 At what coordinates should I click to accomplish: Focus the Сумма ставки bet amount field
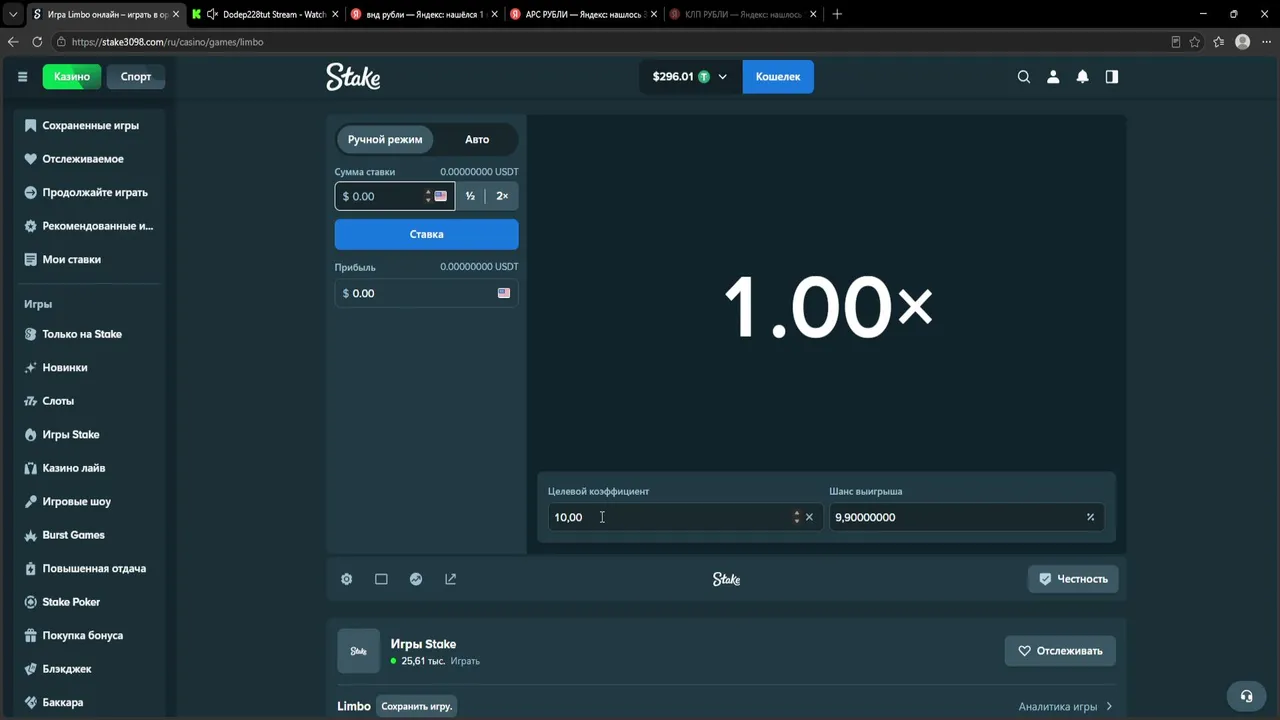pos(394,196)
